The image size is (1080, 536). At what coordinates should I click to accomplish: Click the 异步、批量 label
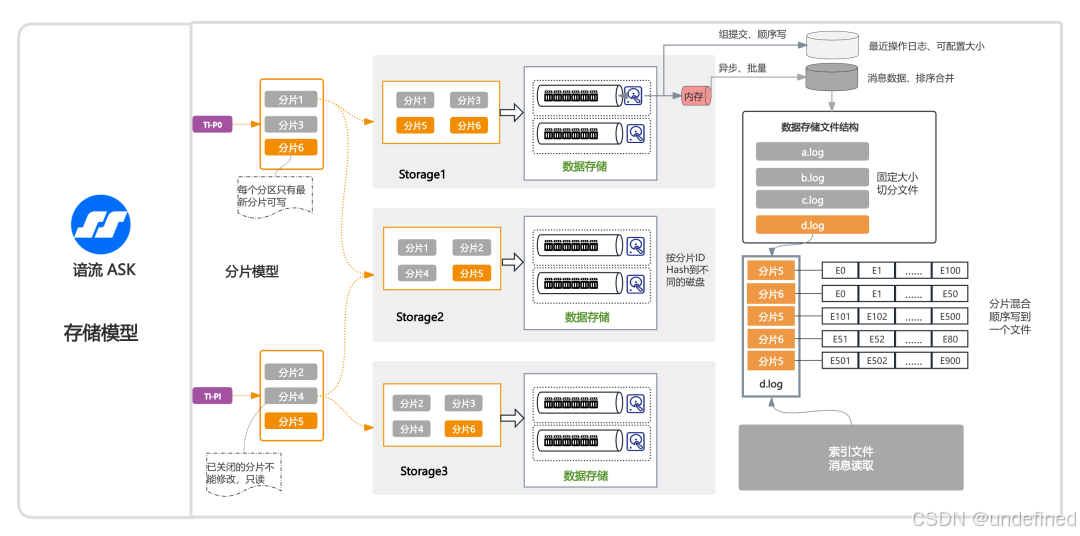point(743,68)
